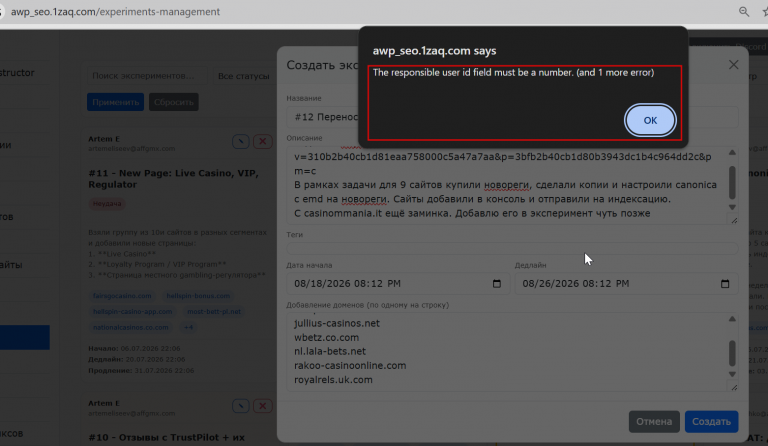Click the browser zoom magnifier icon

(x=744, y=11)
